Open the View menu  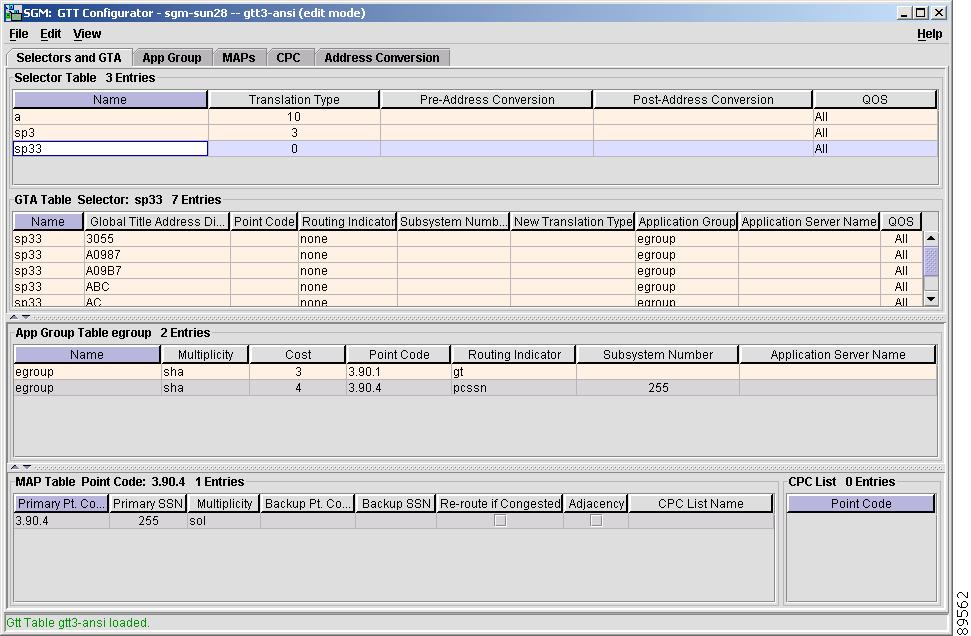pos(87,34)
